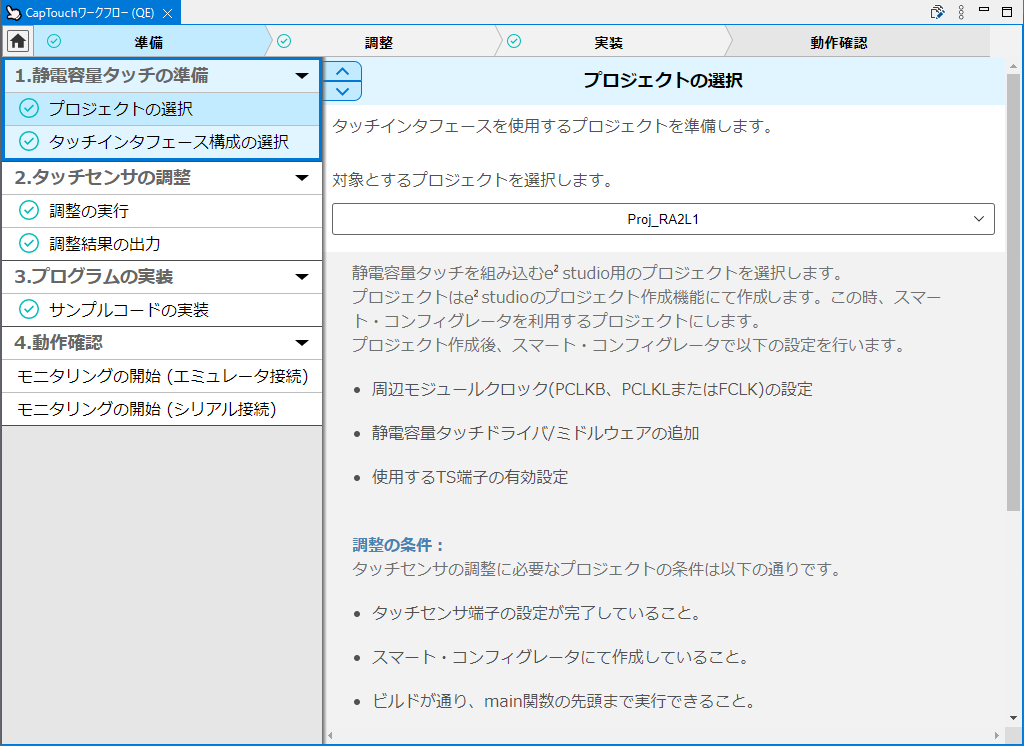This screenshot has width=1024, height=746.
Task: Click the home icon in the workflow bar
Action: (18, 42)
